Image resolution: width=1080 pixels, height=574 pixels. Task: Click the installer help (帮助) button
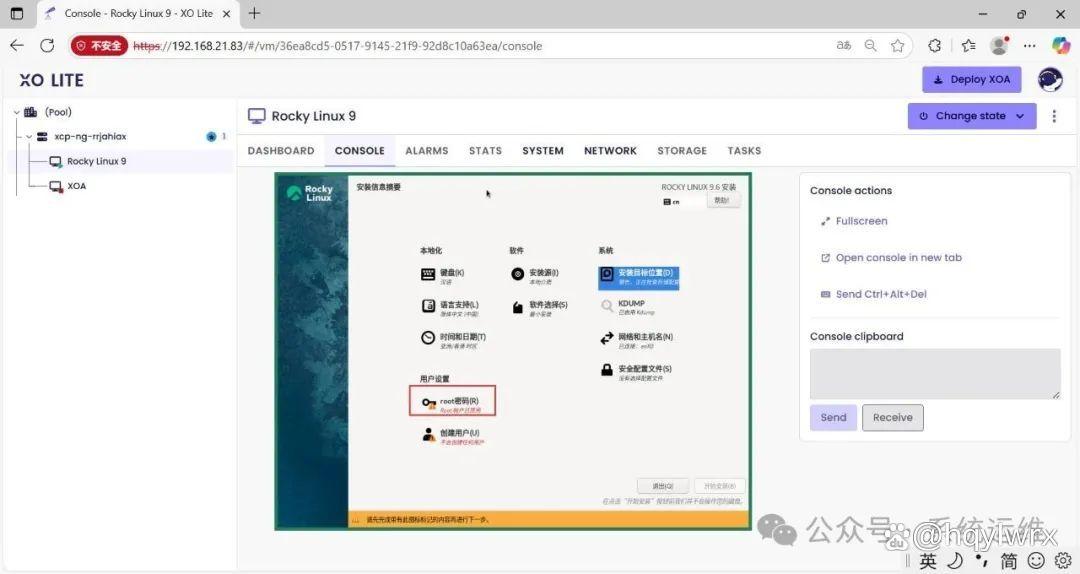pos(721,201)
